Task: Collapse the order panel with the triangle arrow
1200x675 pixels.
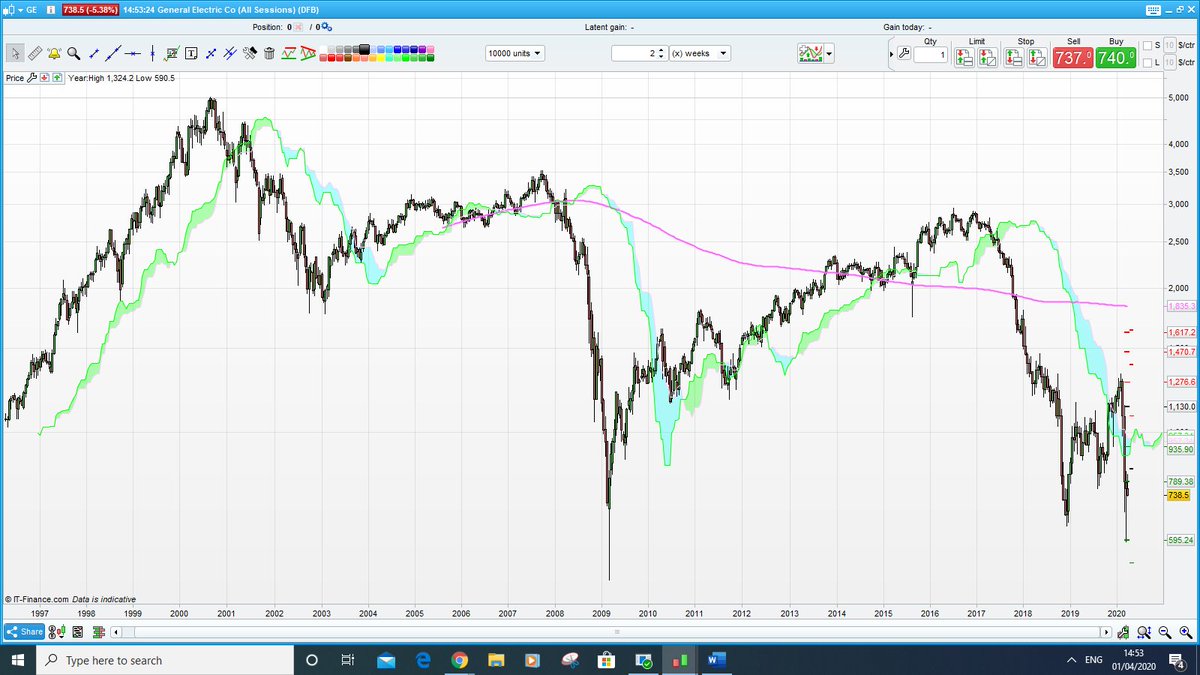Action: pos(891,54)
